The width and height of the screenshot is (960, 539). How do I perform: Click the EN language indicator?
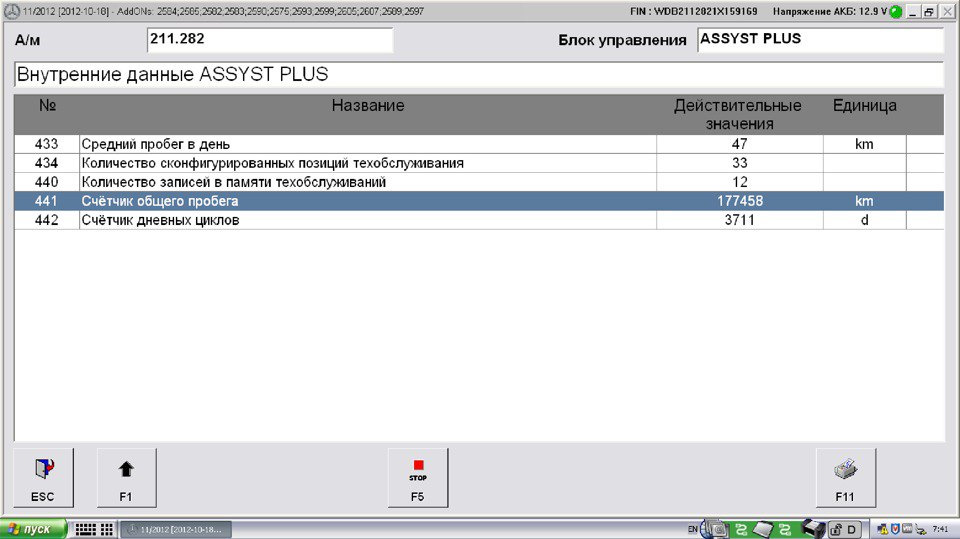(692, 529)
